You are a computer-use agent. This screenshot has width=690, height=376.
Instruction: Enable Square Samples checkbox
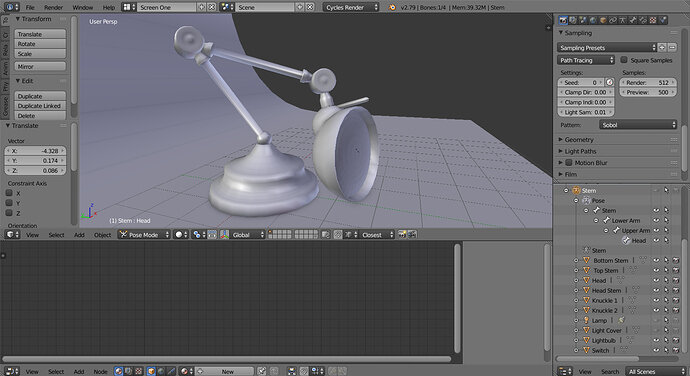624,60
